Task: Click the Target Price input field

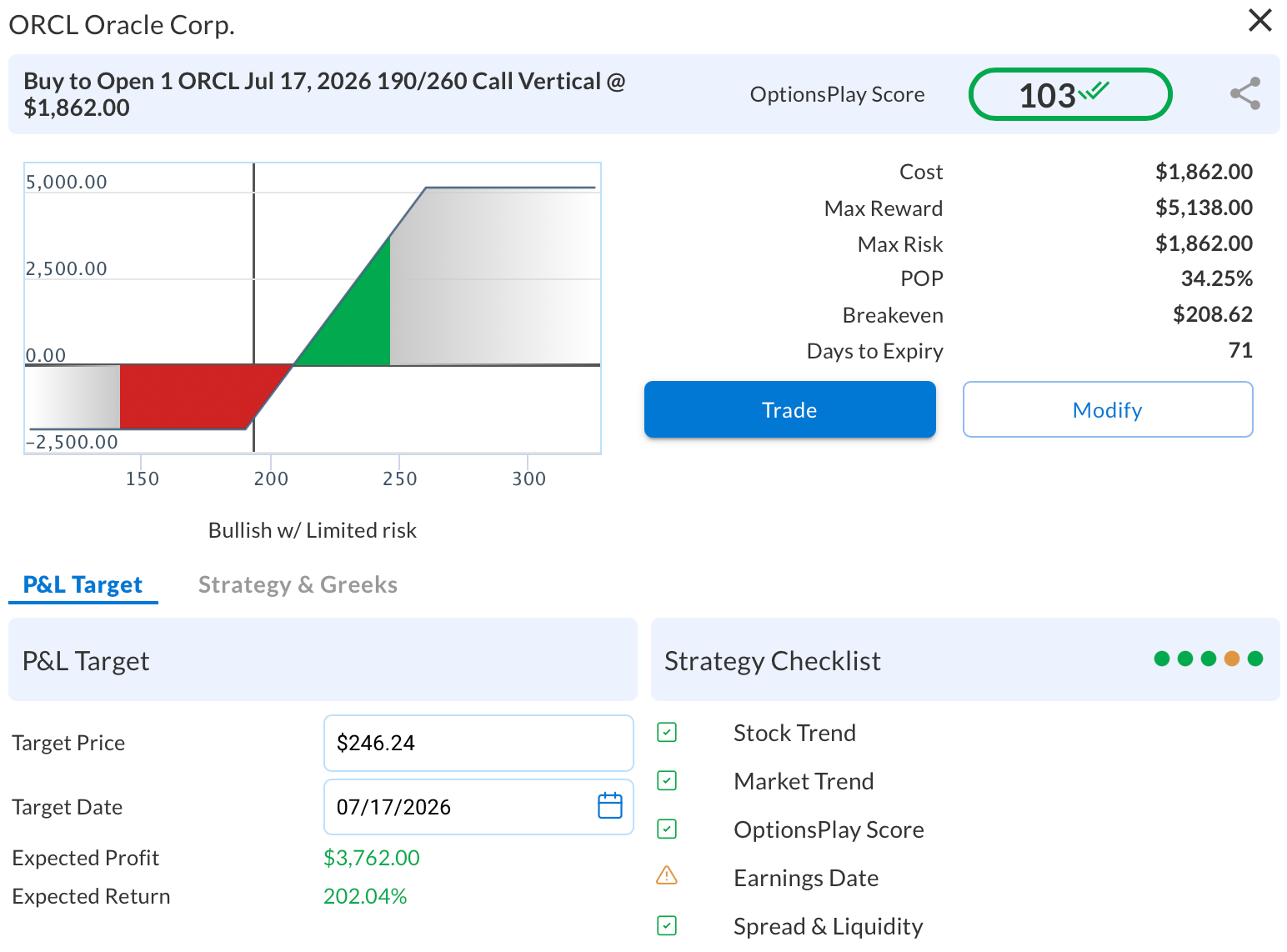Action: pos(478,743)
